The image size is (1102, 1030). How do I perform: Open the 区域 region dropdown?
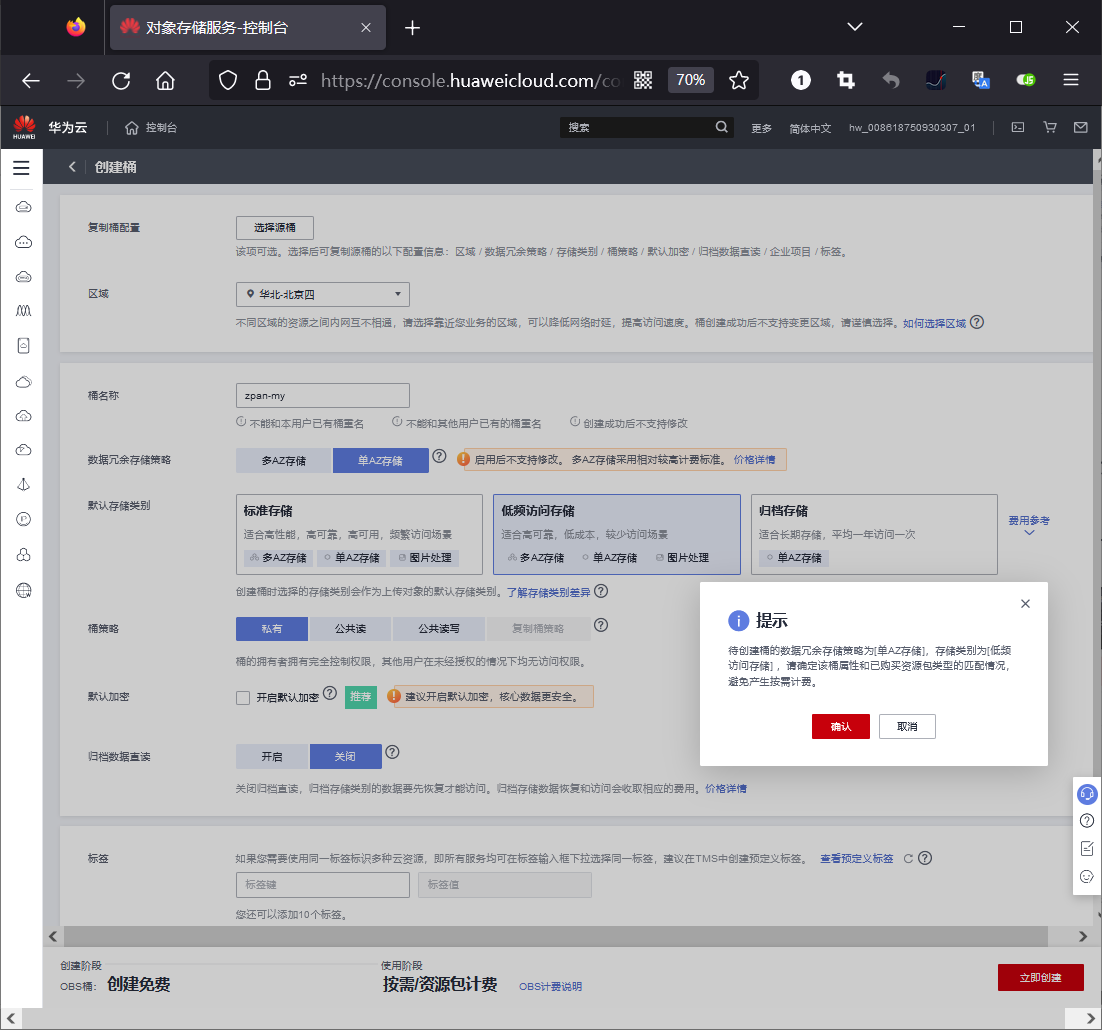click(323, 294)
